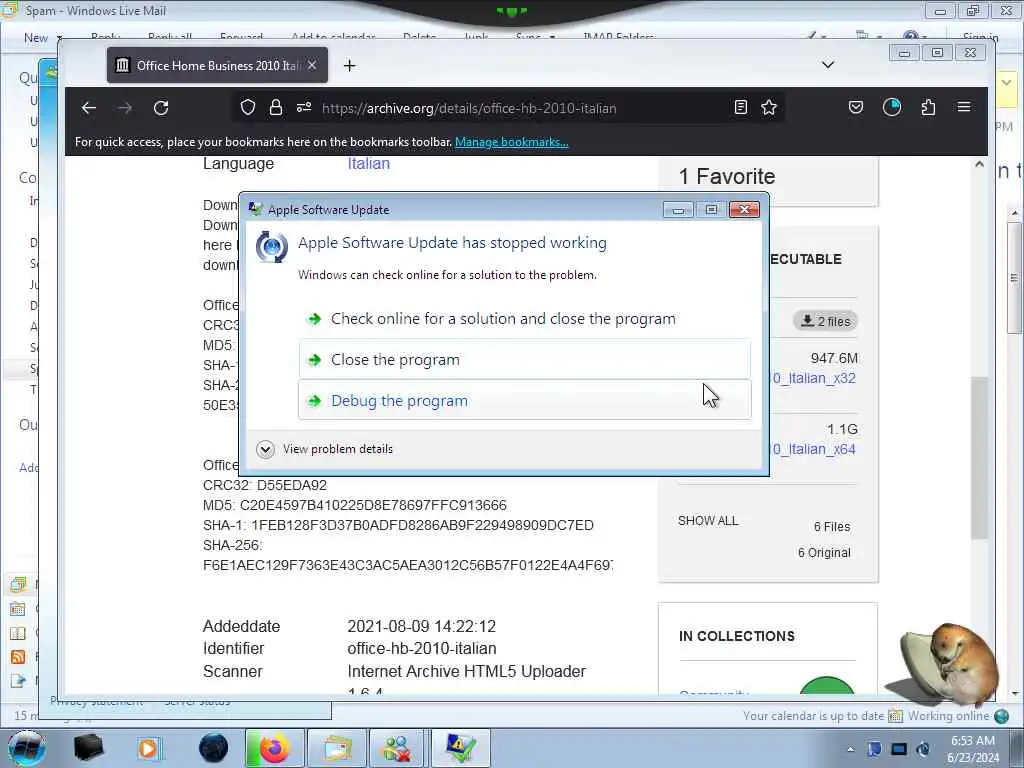Open the 6 Original files link
Image resolution: width=1024 pixels, height=768 pixels.
(x=824, y=552)
